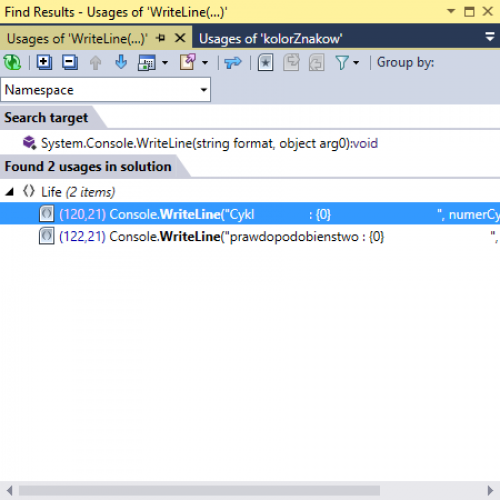
Task: Expand all results with the plus icon
Action: pyautogui.click(x=44, y=62)
